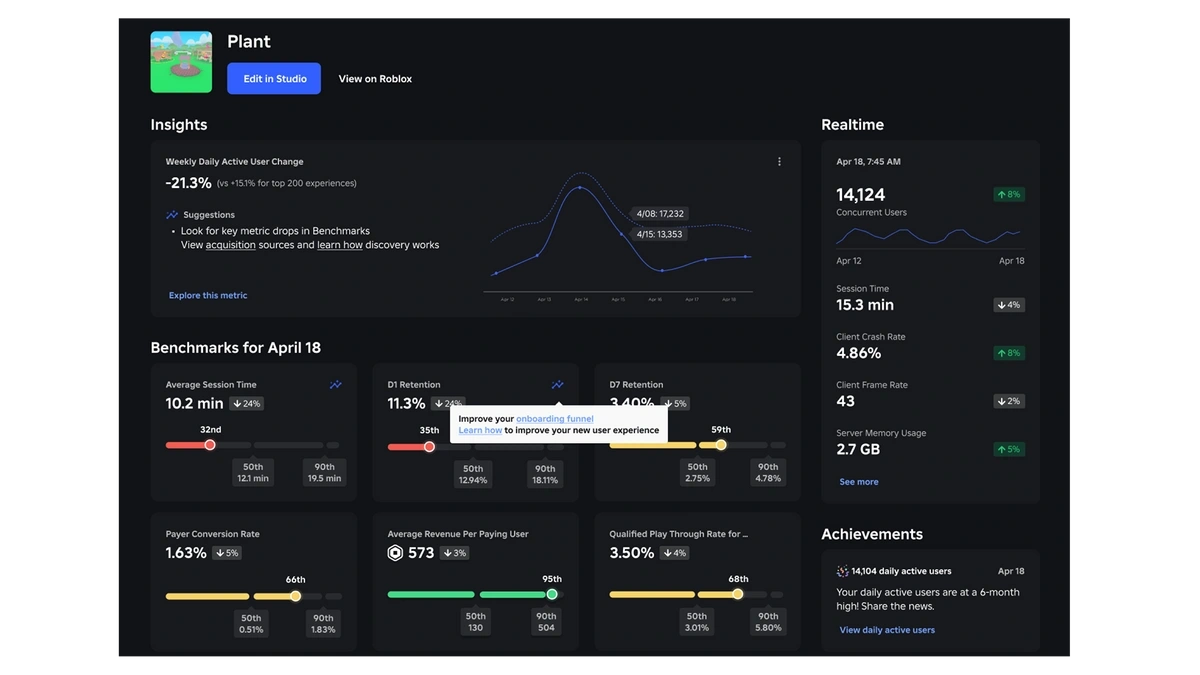
Task: Click the 8% up badge for Client Crash Rate
Action: (1009, 353)
